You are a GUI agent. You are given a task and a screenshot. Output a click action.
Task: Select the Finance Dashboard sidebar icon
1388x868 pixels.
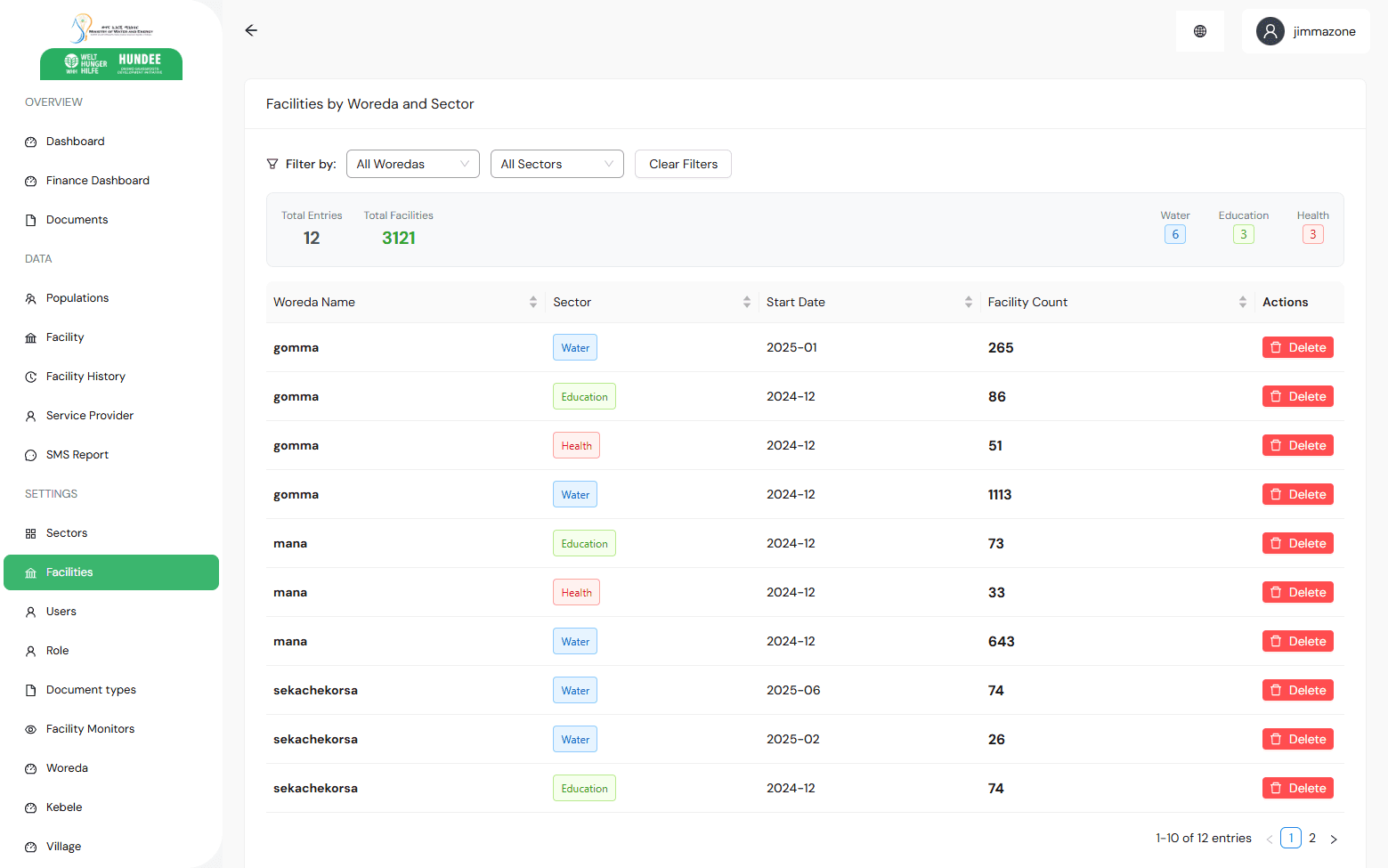coord(29,180)
